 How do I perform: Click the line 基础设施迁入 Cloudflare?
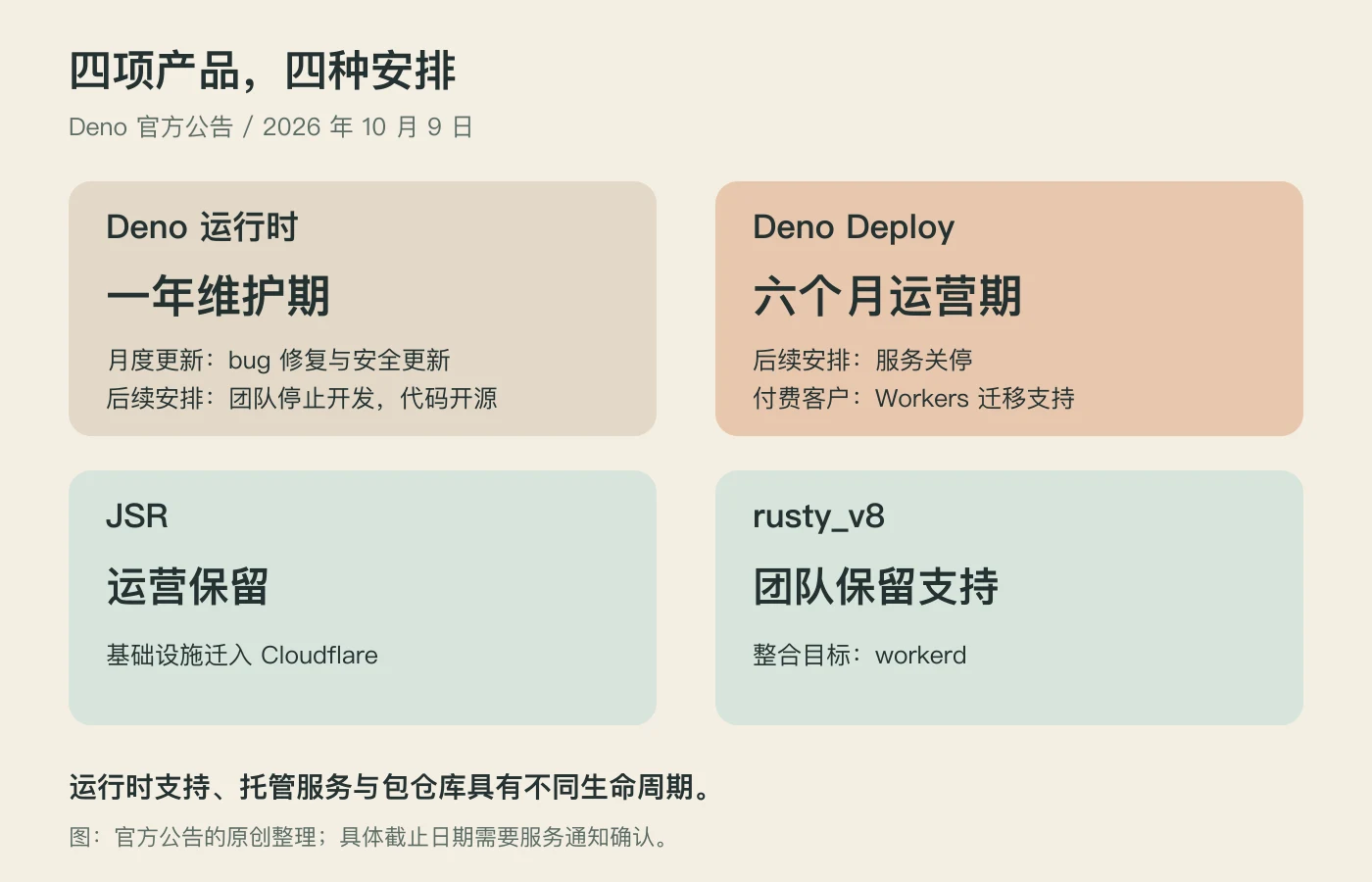click(x=242, y=655)
